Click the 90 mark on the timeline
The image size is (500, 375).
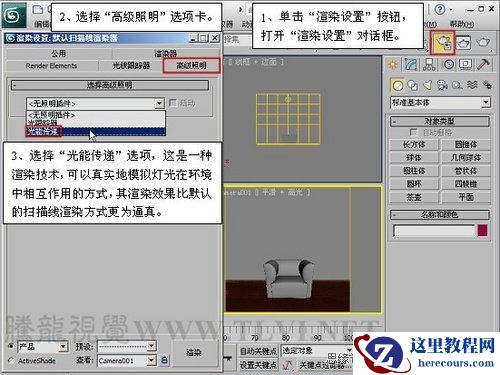pyautogui.click(x=317, y=338)
